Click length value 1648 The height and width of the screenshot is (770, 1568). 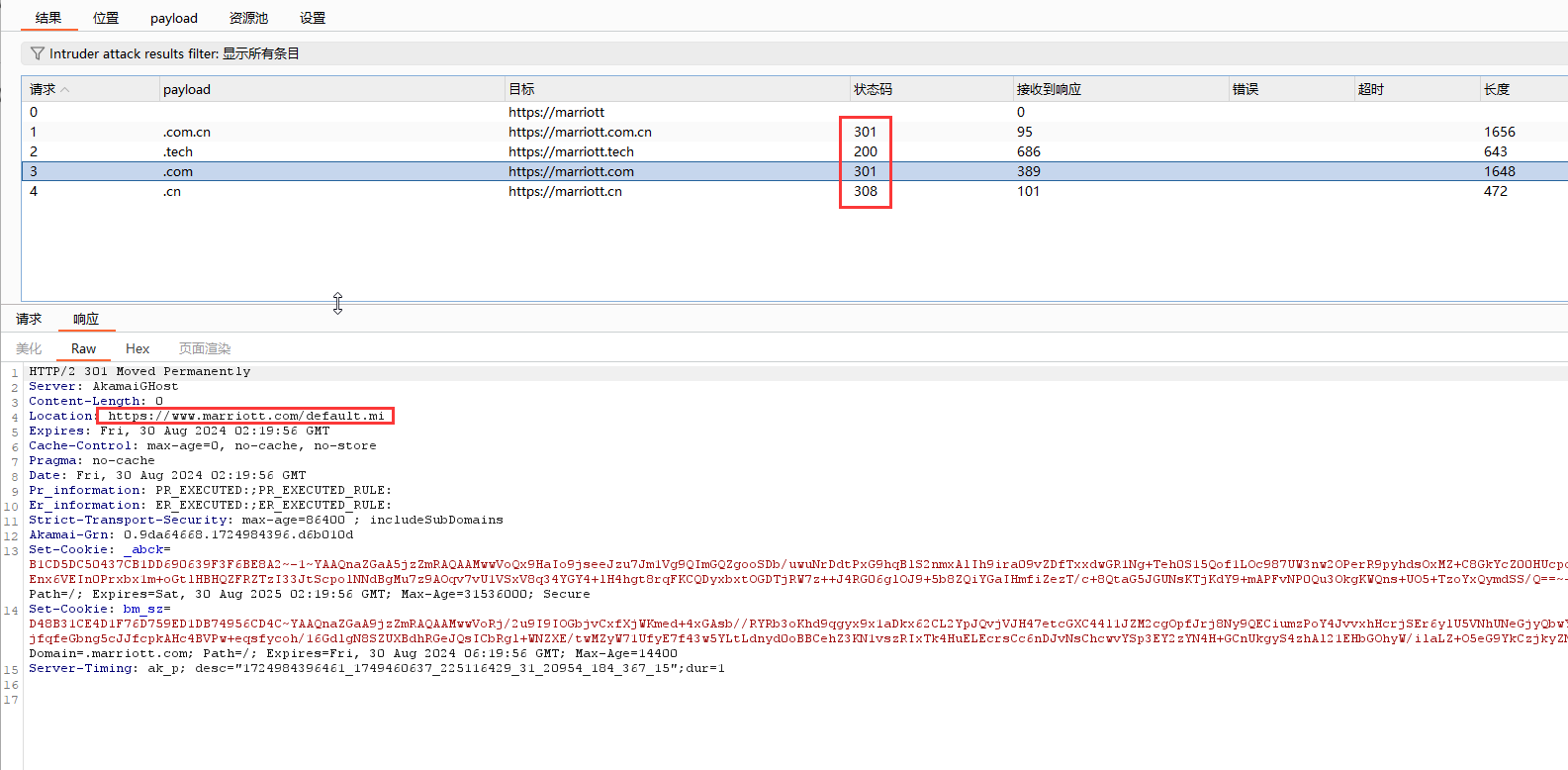[x=1500, y=171]
